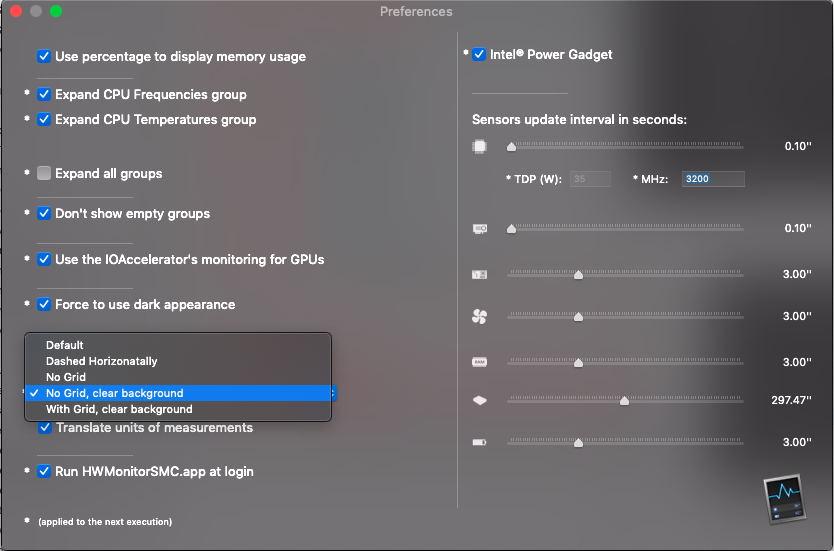Viewport: 834px width, 551px height.
Task: Click the RAM memory sensor icon
Action: [479, 362]
